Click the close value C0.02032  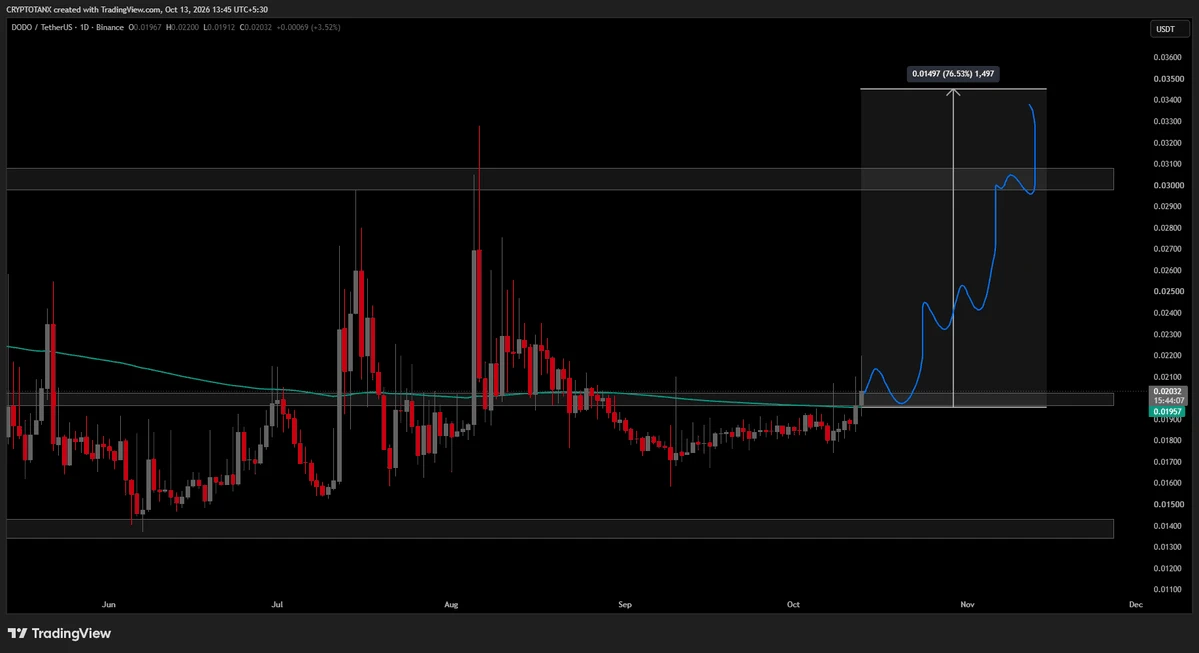(255, 28)
